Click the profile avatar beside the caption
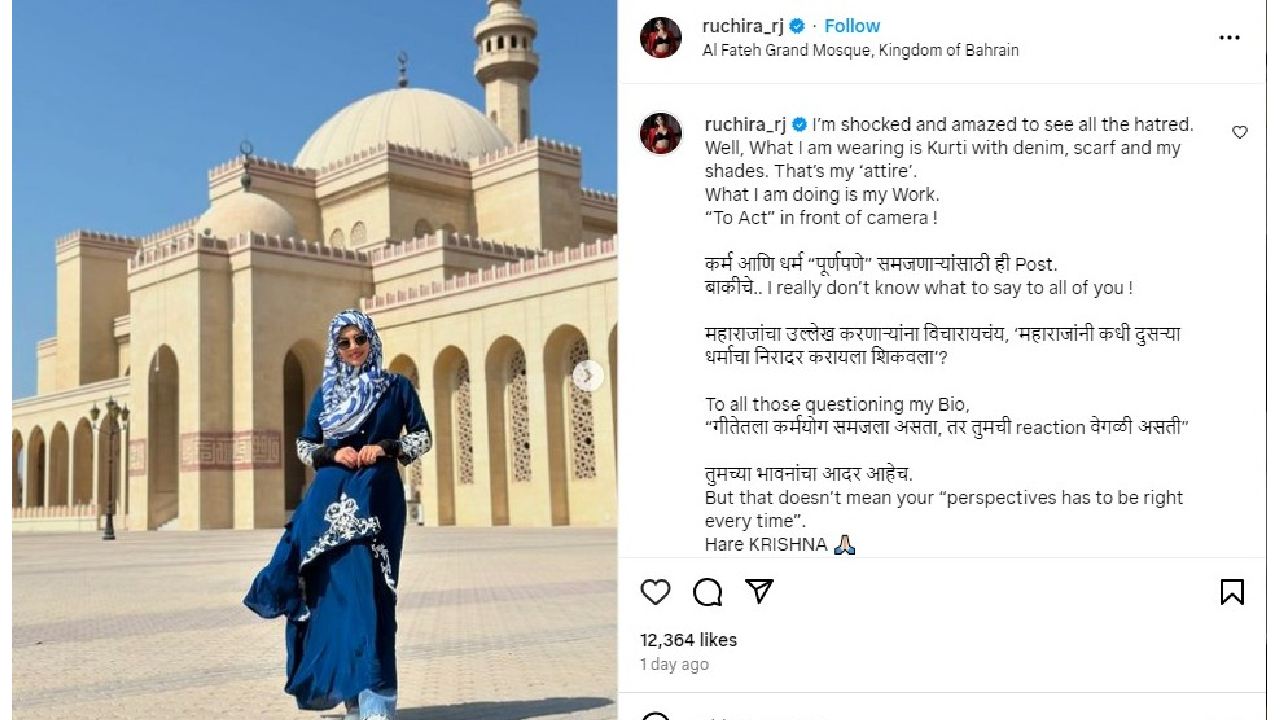 (x=661, y=133)
